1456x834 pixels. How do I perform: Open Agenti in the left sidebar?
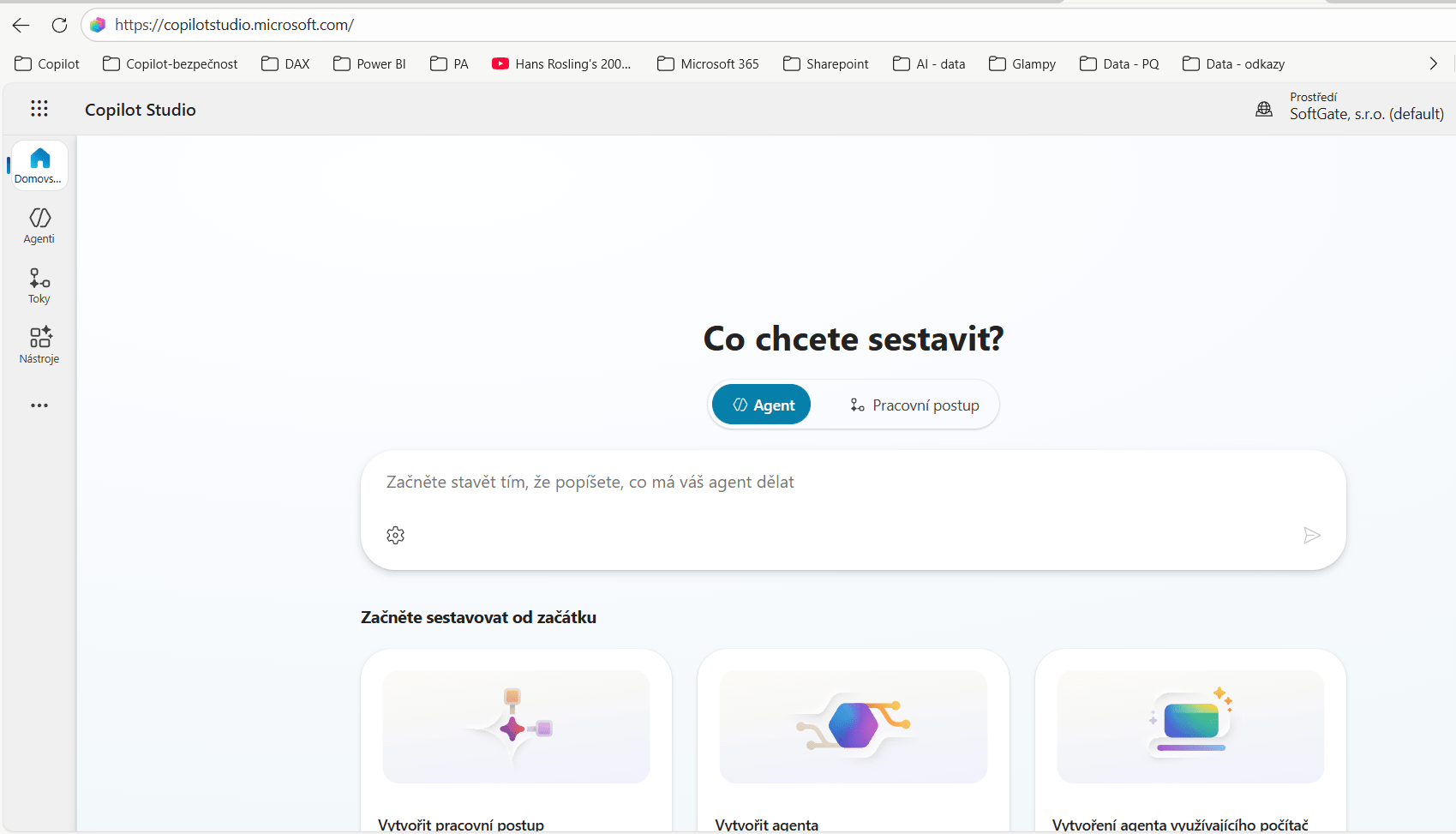click(x=39, y=225)
